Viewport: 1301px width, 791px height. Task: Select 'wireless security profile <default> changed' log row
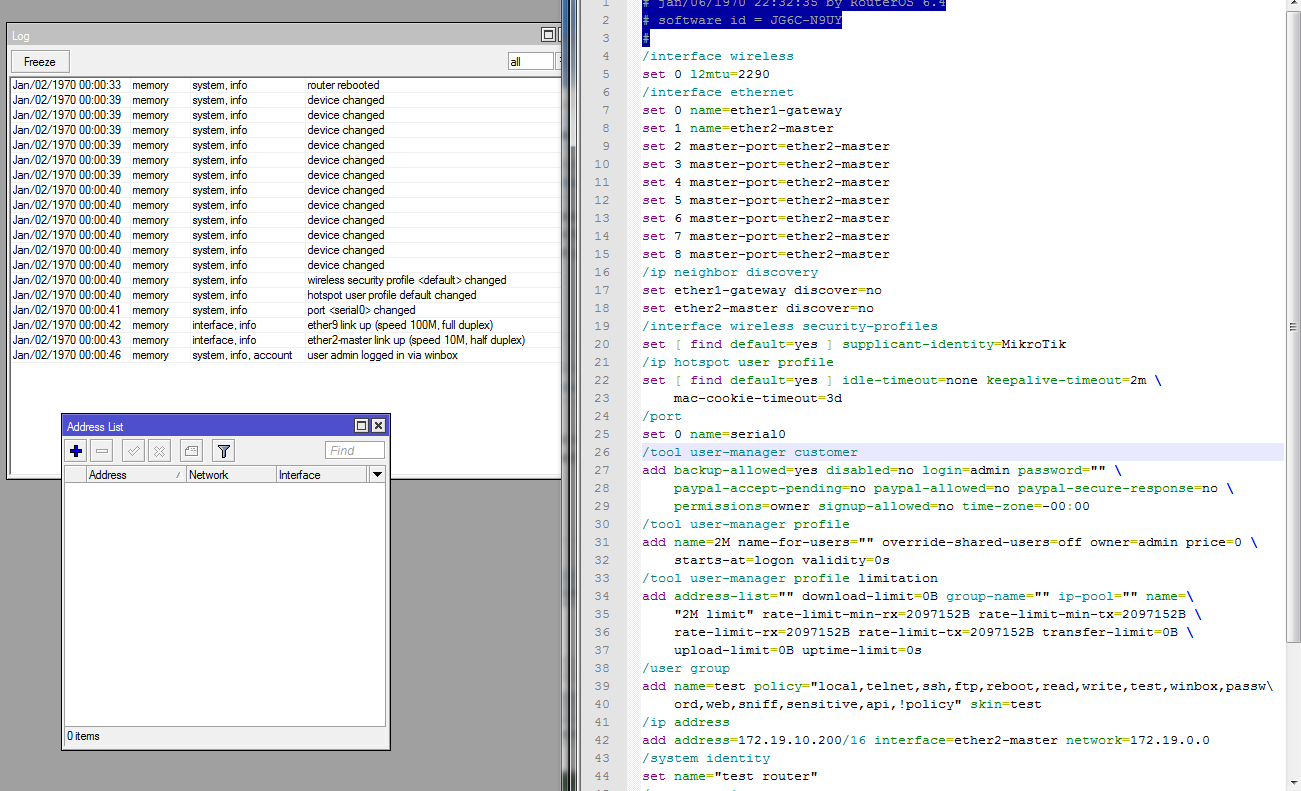click(285, 280)
